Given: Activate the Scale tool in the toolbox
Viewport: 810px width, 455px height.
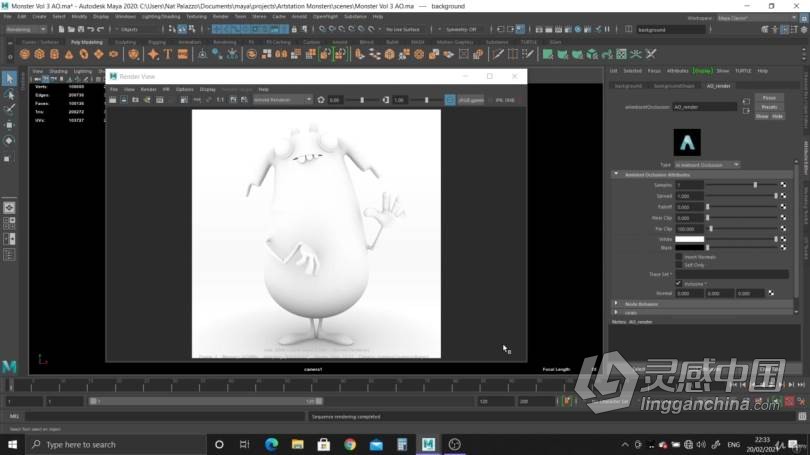Looking at the screenshot, I should (7, 159).
